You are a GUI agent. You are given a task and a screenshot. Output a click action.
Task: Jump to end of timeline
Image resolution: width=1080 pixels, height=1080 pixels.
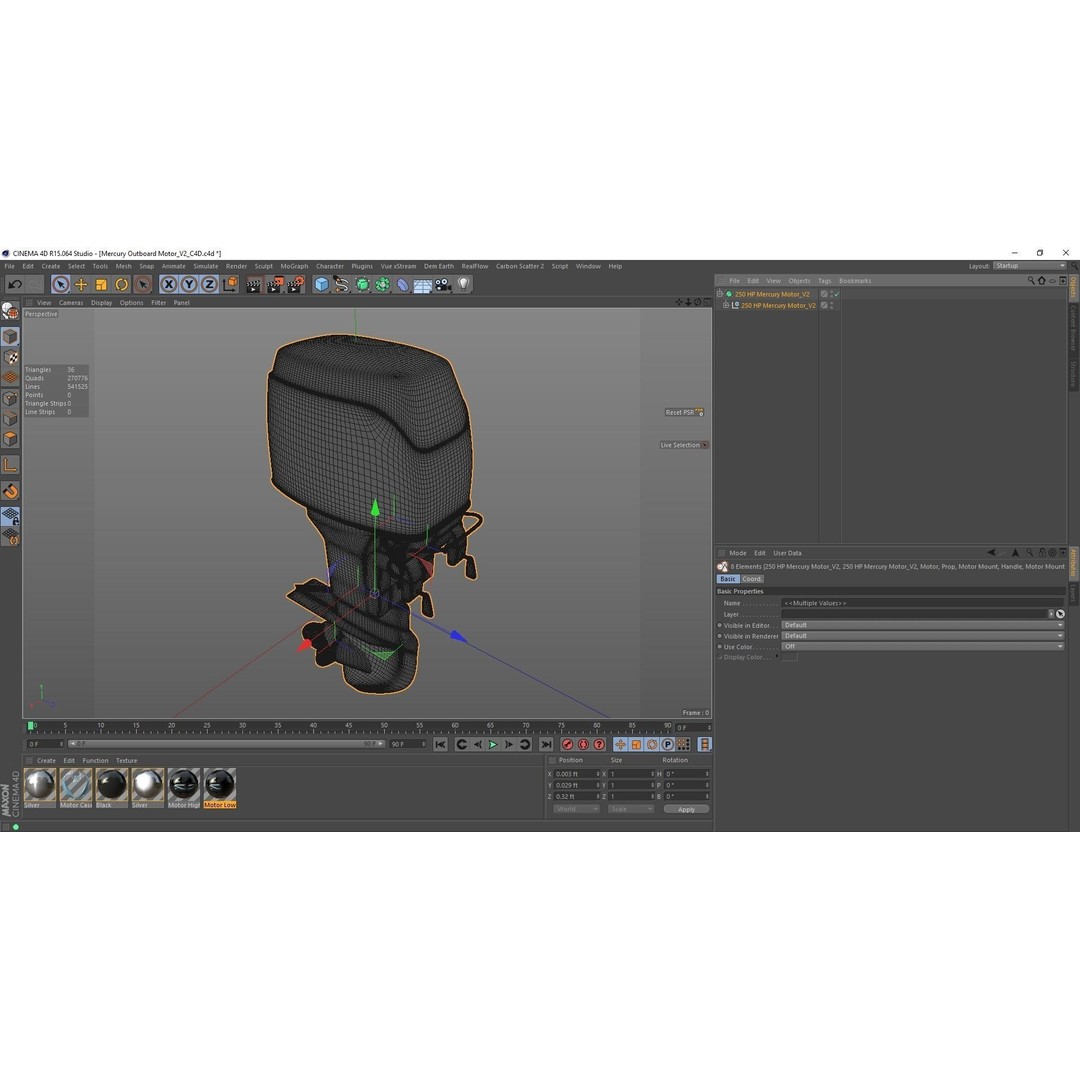546,745
